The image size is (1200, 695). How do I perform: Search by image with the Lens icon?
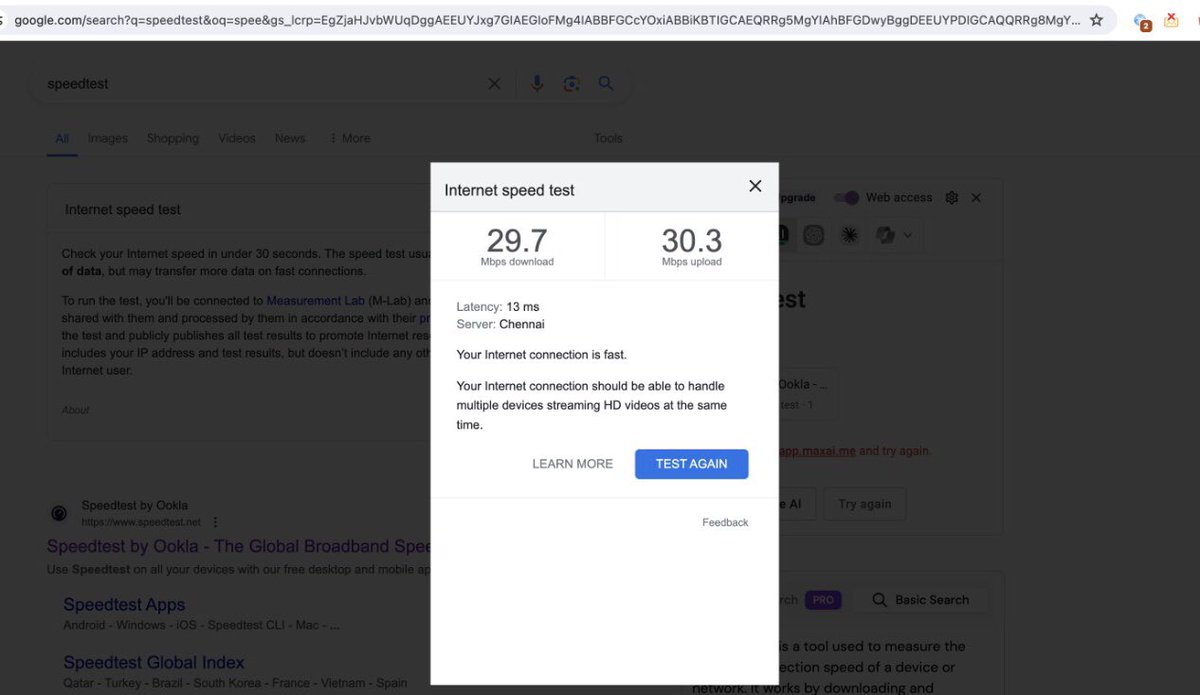pos(571,84)
